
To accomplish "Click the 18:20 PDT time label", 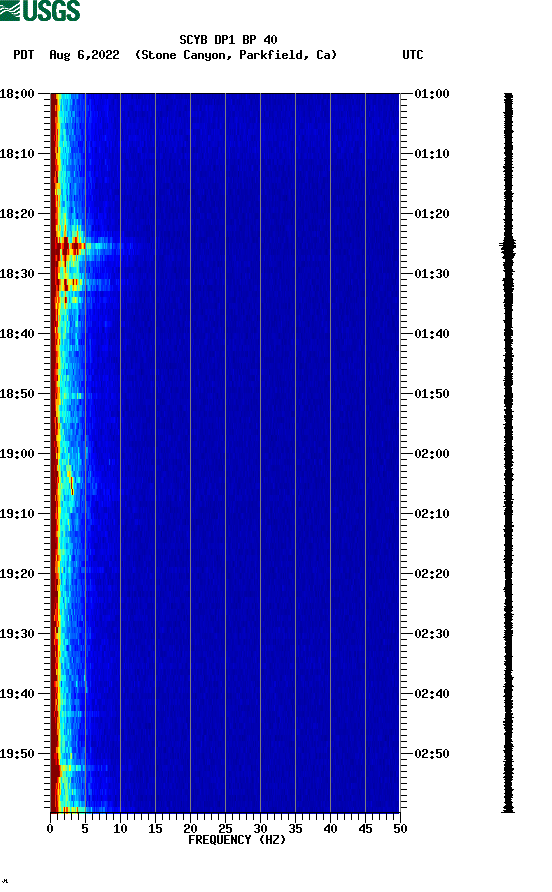I will click(17, 214).
